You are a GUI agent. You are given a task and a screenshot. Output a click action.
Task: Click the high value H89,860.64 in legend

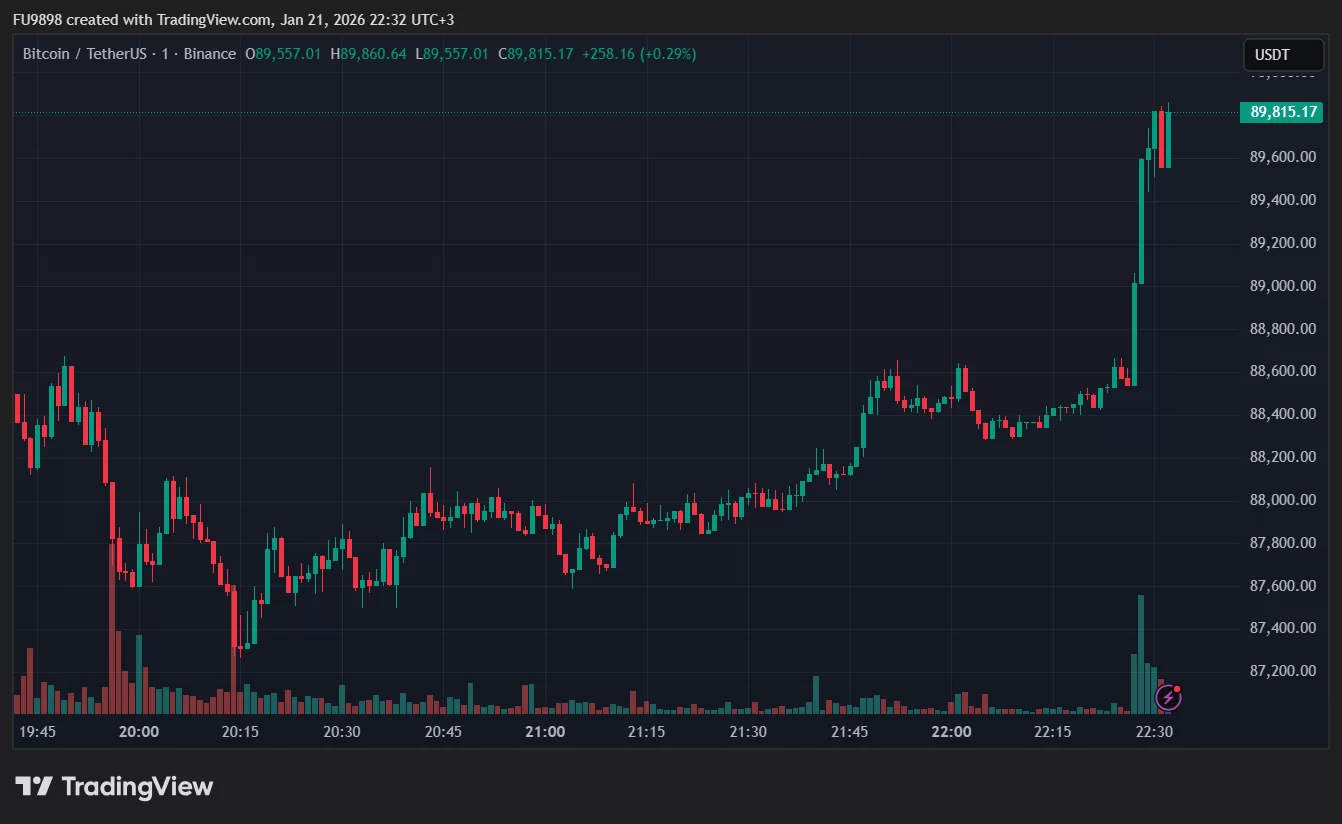368,54
